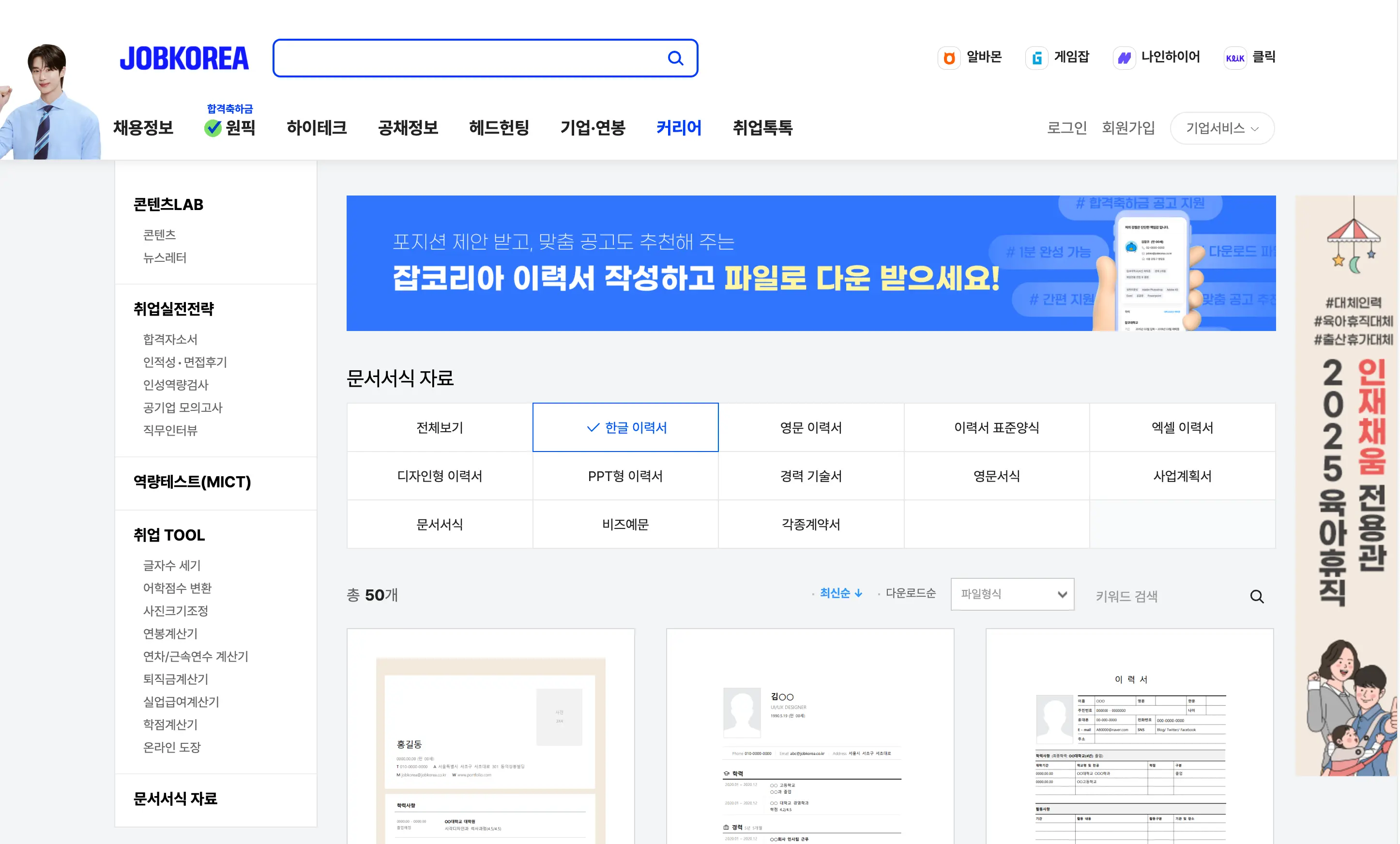Select the 비즈예문 category tab
1400x844 pixels.
coord(625,524)
